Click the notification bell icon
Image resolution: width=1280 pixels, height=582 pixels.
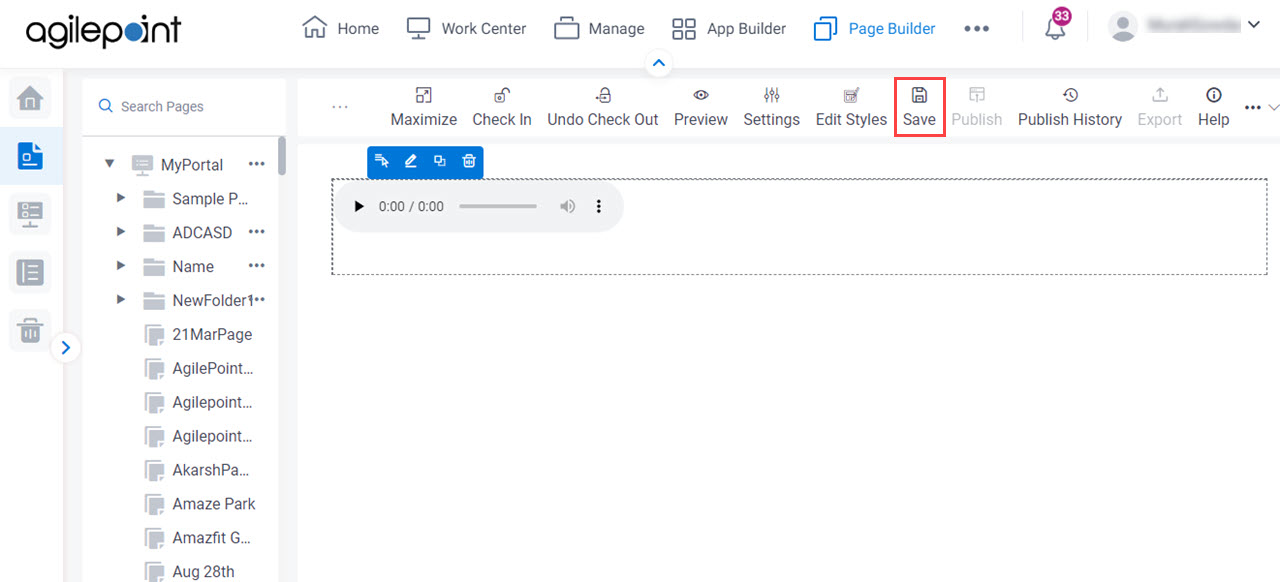1055,28
